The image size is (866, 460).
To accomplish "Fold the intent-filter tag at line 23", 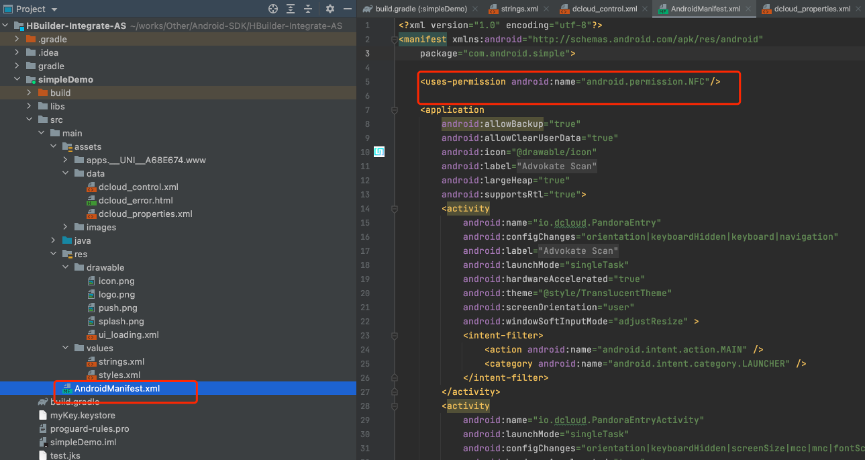I will (x=394, y=335).
